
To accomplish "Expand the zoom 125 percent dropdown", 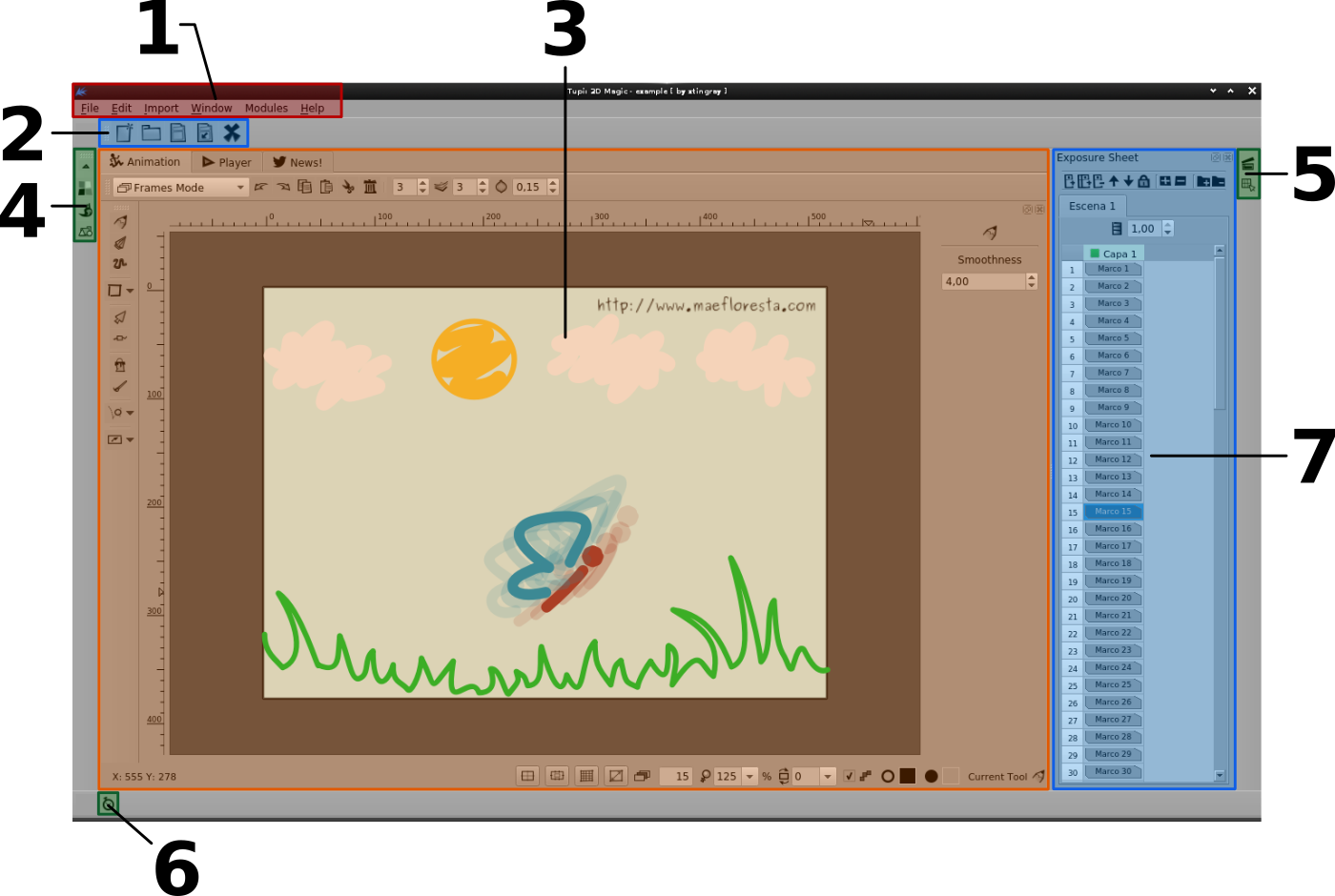I will pyautogui.click(x=750, y=777).
